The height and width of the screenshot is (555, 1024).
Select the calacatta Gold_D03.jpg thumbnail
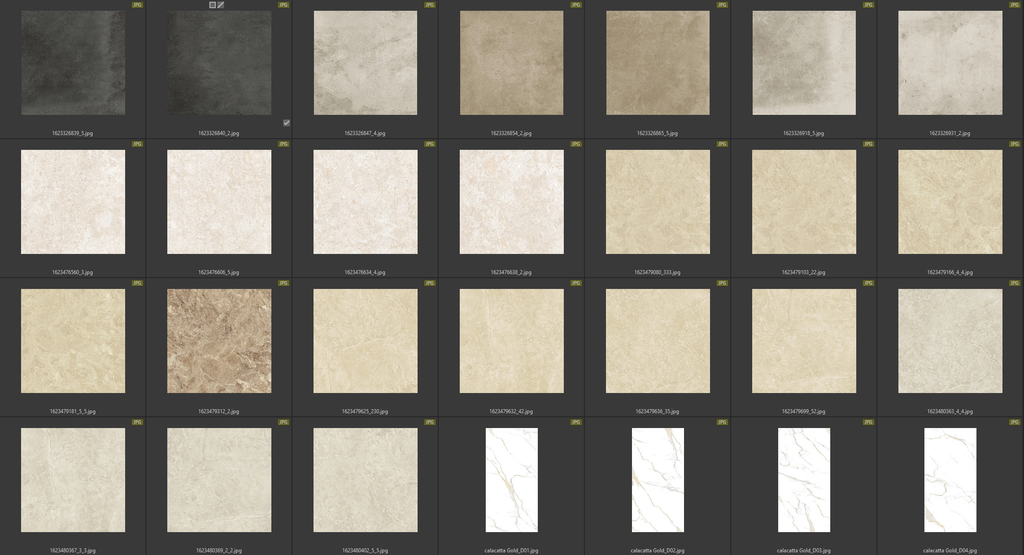(x=804, y=480)
